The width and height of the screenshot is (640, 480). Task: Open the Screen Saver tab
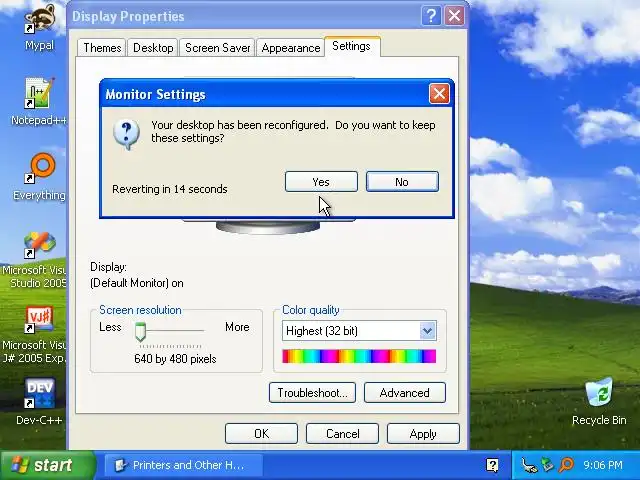218,48
